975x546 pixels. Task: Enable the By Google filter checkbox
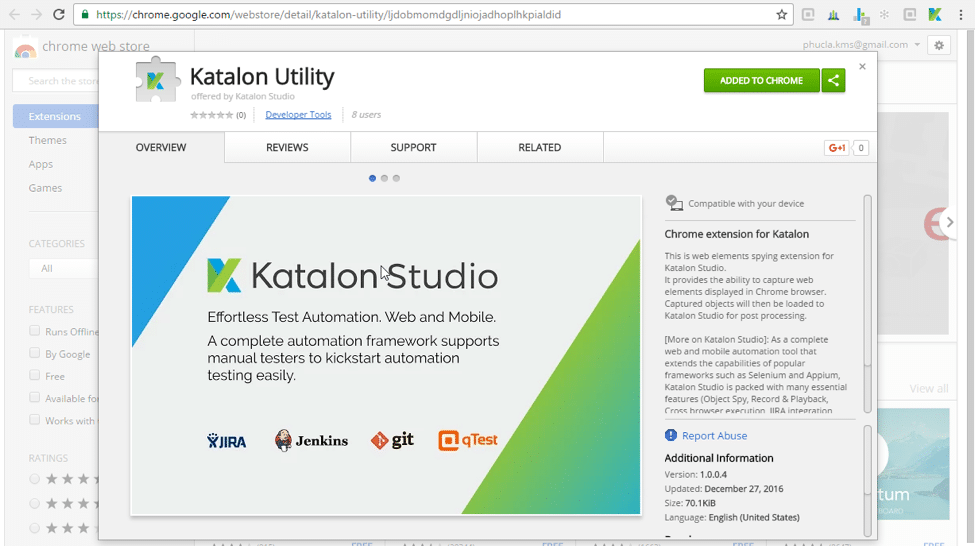point(35,353)
